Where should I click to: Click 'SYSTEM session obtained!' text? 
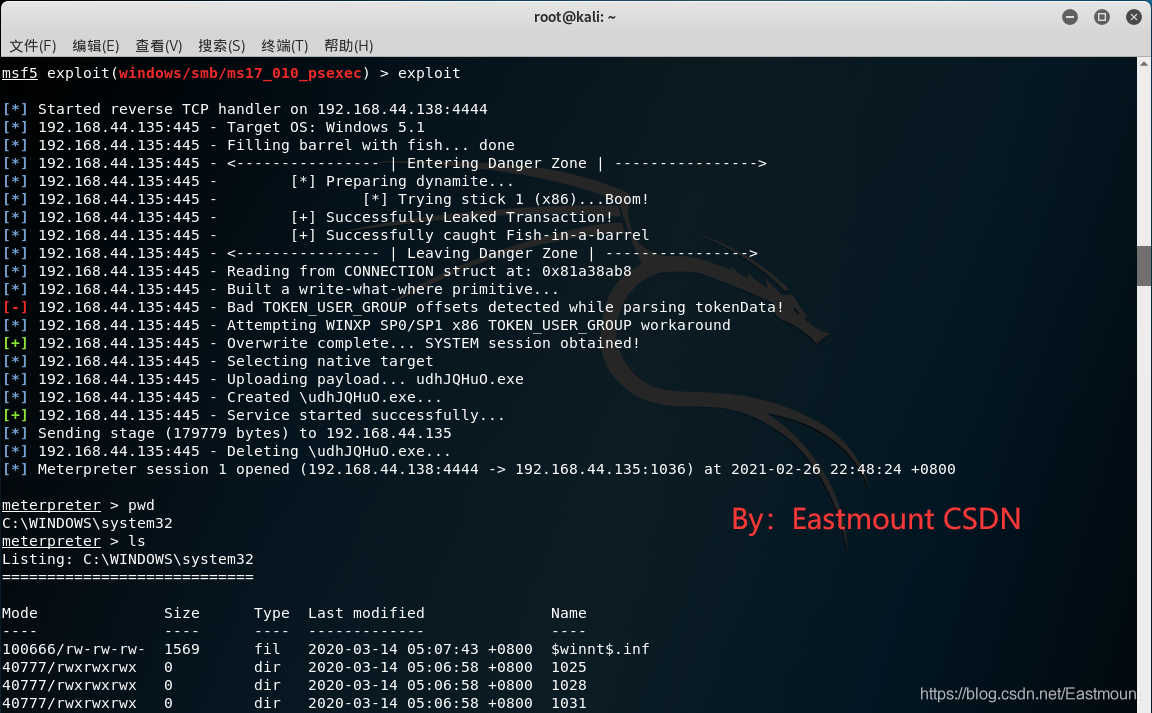pyautogui.click(x=532, y=343)
